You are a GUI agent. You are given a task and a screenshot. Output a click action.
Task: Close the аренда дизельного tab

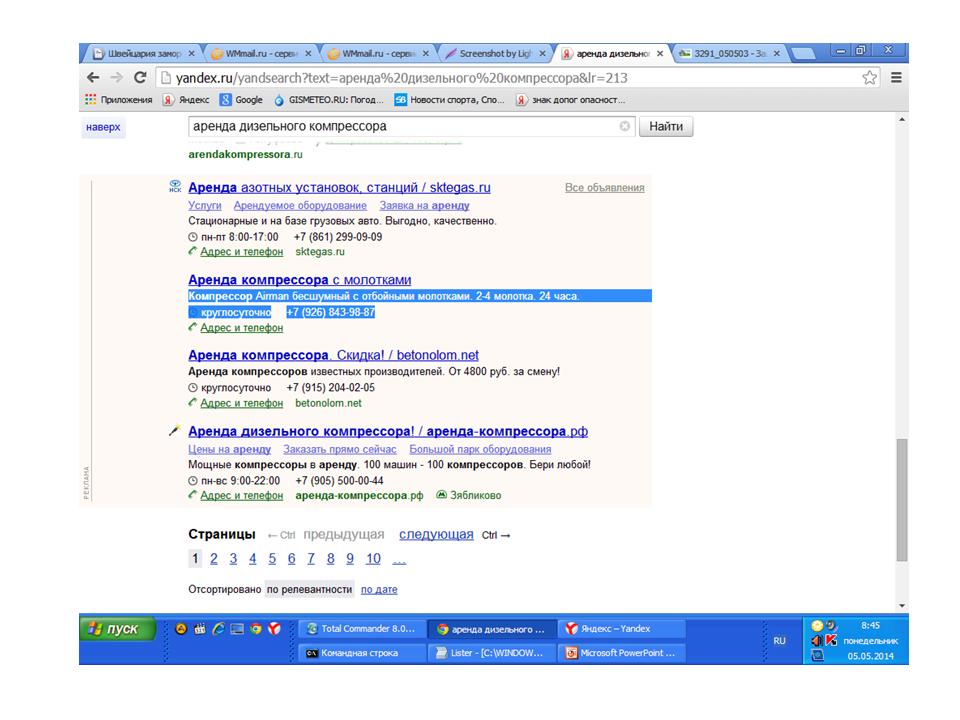tap(660, 54)
